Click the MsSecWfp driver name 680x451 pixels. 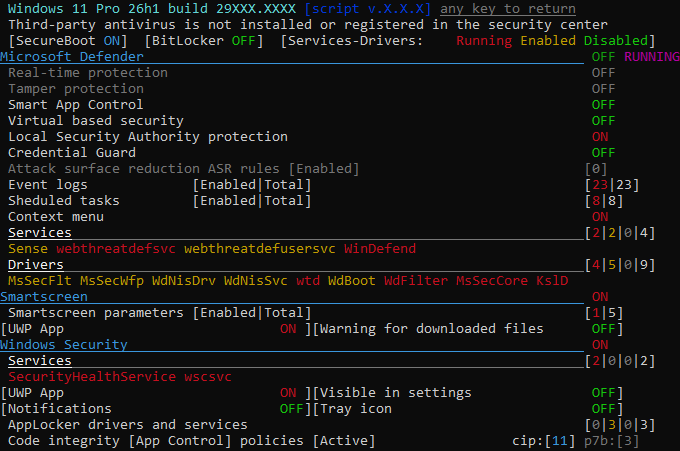112,281
